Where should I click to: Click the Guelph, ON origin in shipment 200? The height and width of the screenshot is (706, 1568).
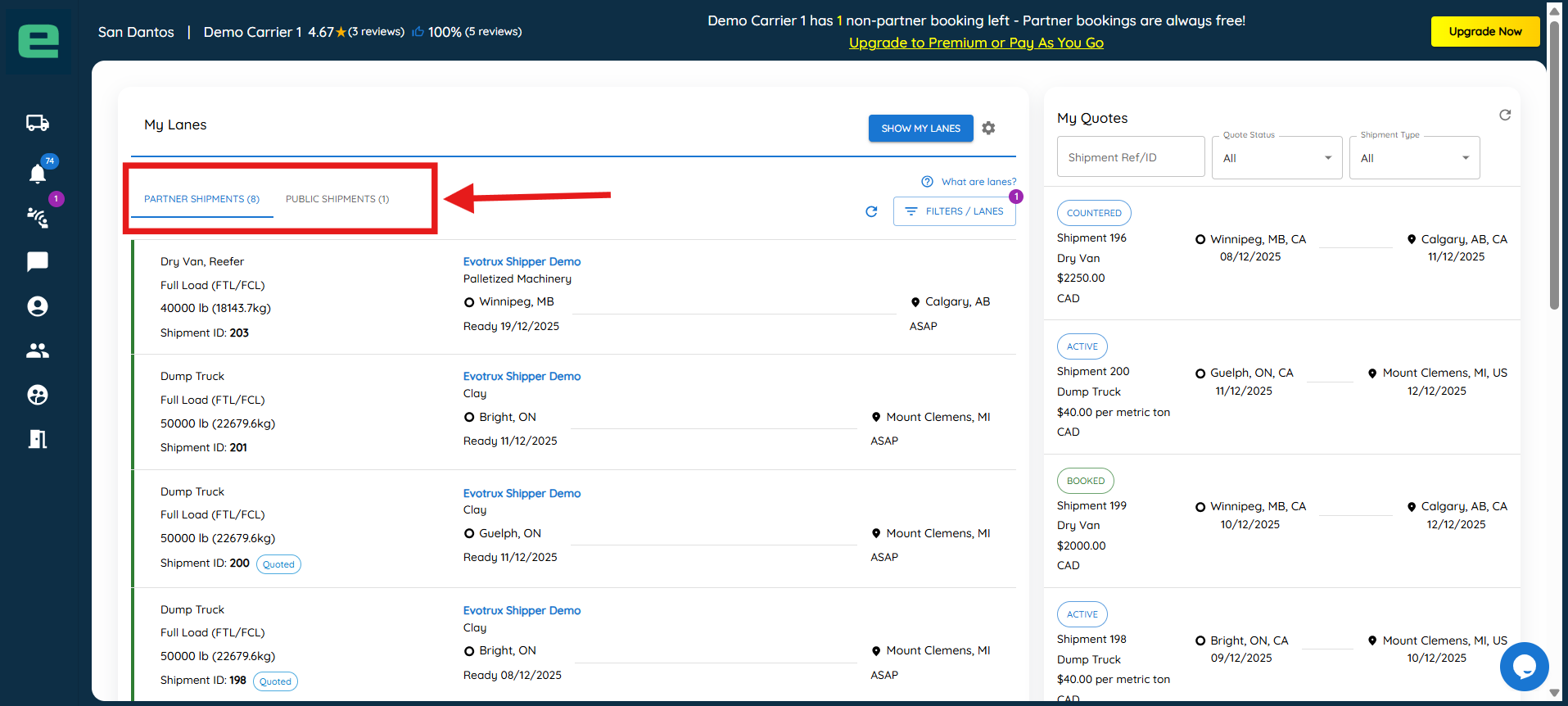tap(510, 533)
